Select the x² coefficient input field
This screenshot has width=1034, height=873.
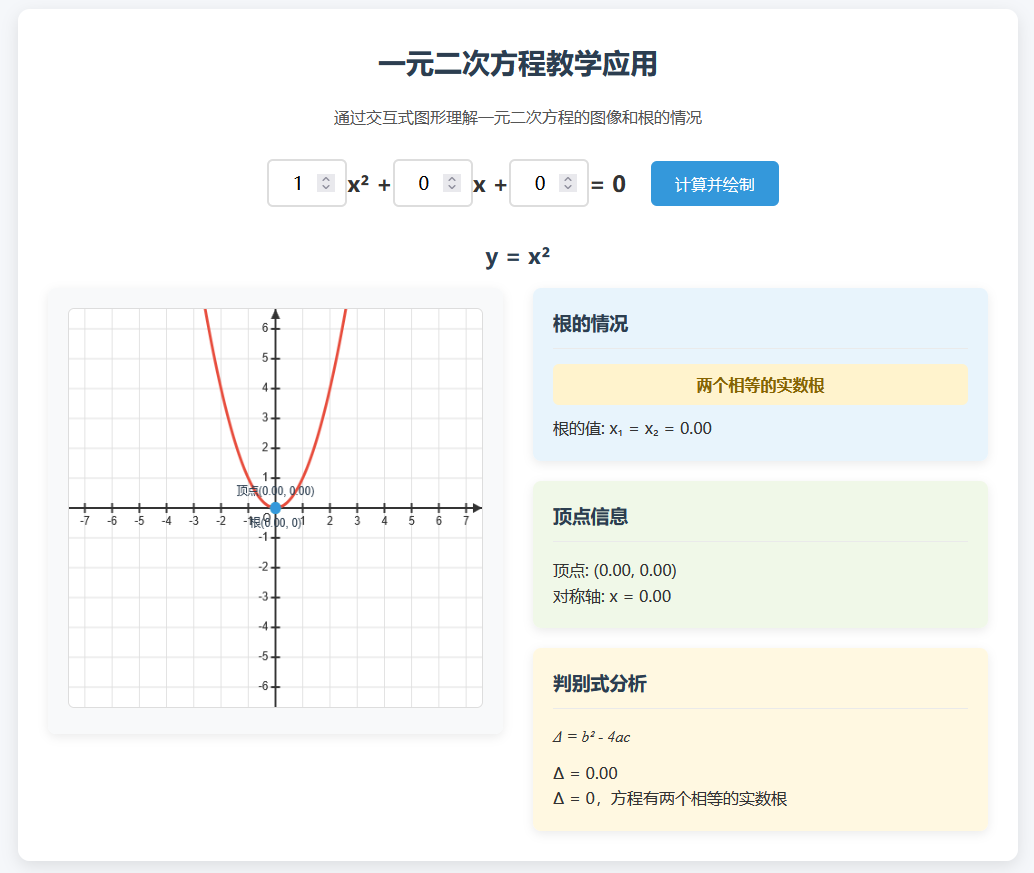297,183
